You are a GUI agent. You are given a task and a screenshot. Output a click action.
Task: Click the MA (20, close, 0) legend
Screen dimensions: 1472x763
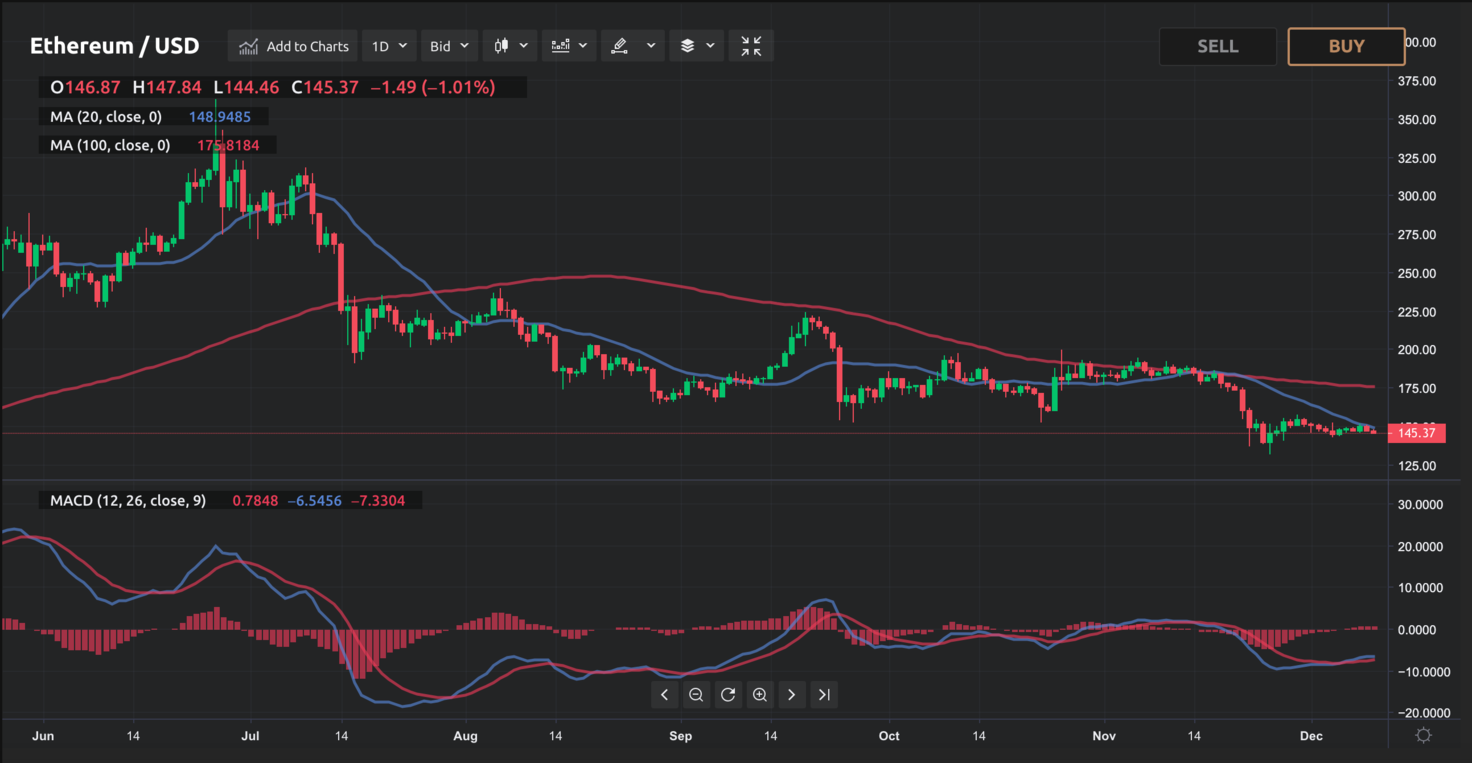click(106, 116)
